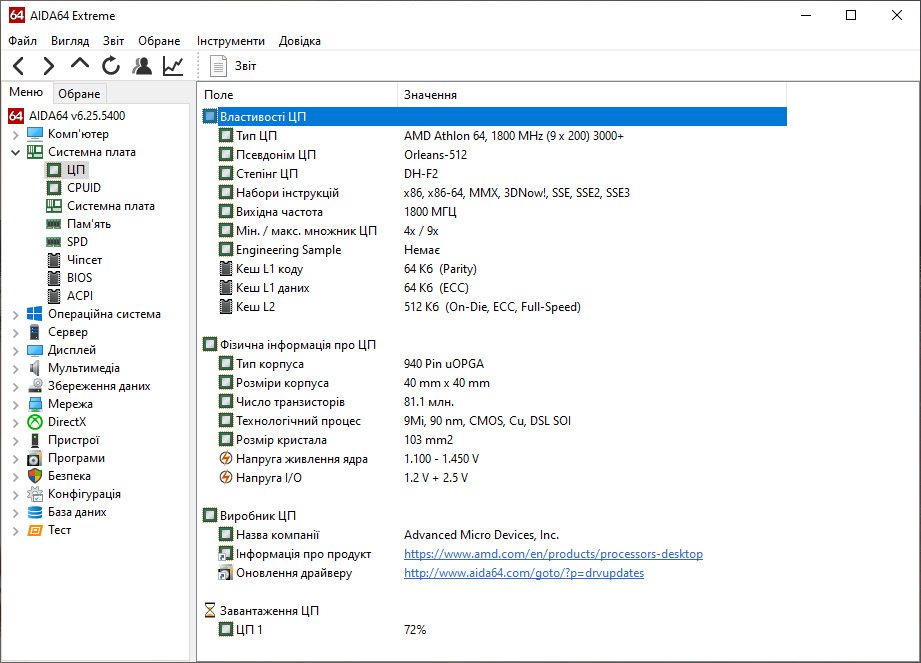Open the Довідка menu
The width and height of the screenshot is (921, 663).
click(x=300, y=41)
